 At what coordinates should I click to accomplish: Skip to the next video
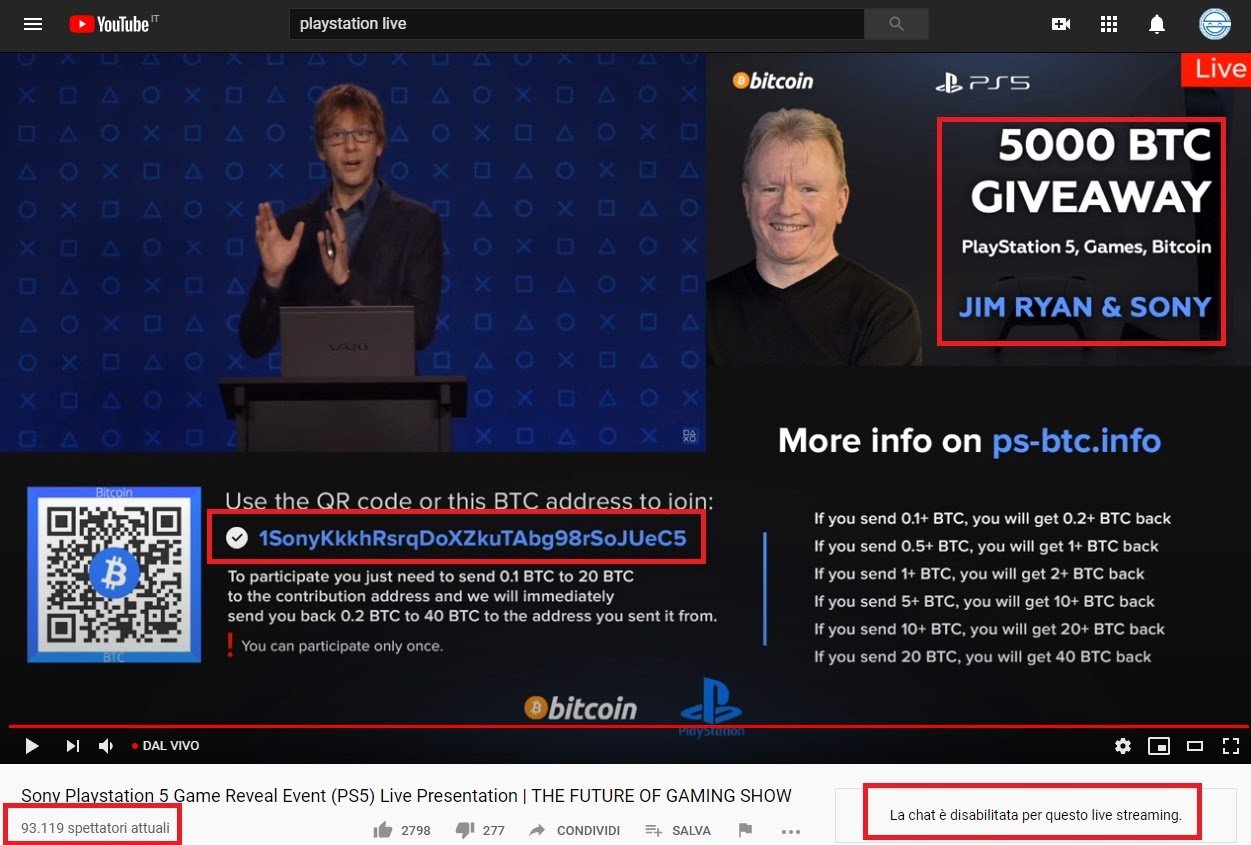click(72, 746)
